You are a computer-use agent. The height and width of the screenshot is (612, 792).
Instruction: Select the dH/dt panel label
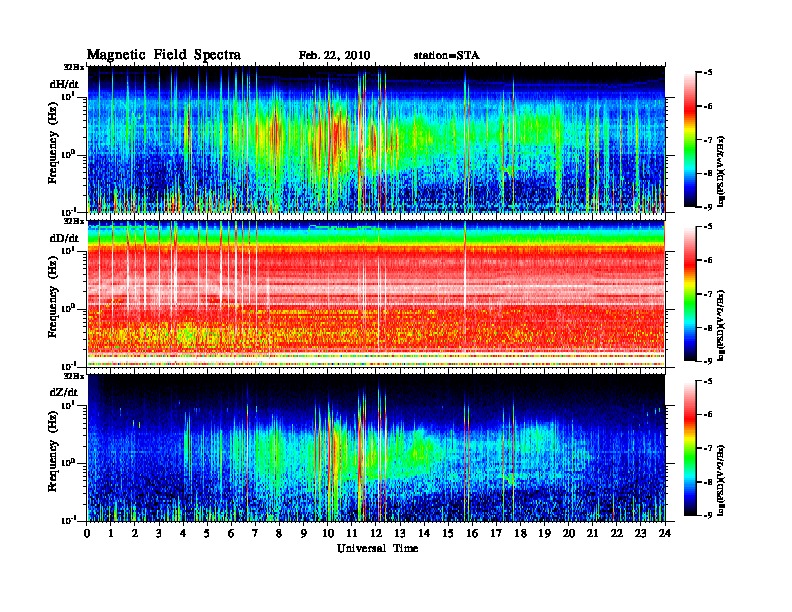64,84
